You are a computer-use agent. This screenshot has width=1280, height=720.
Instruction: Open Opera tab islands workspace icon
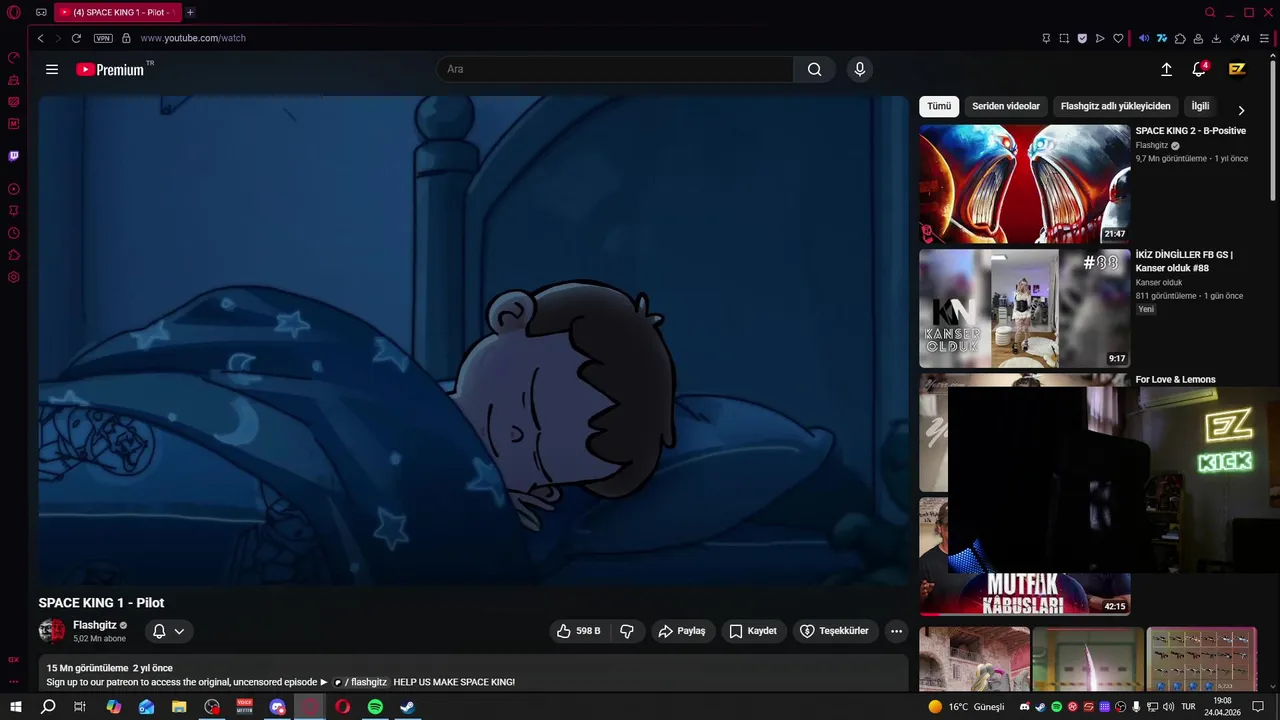[41, 12]
